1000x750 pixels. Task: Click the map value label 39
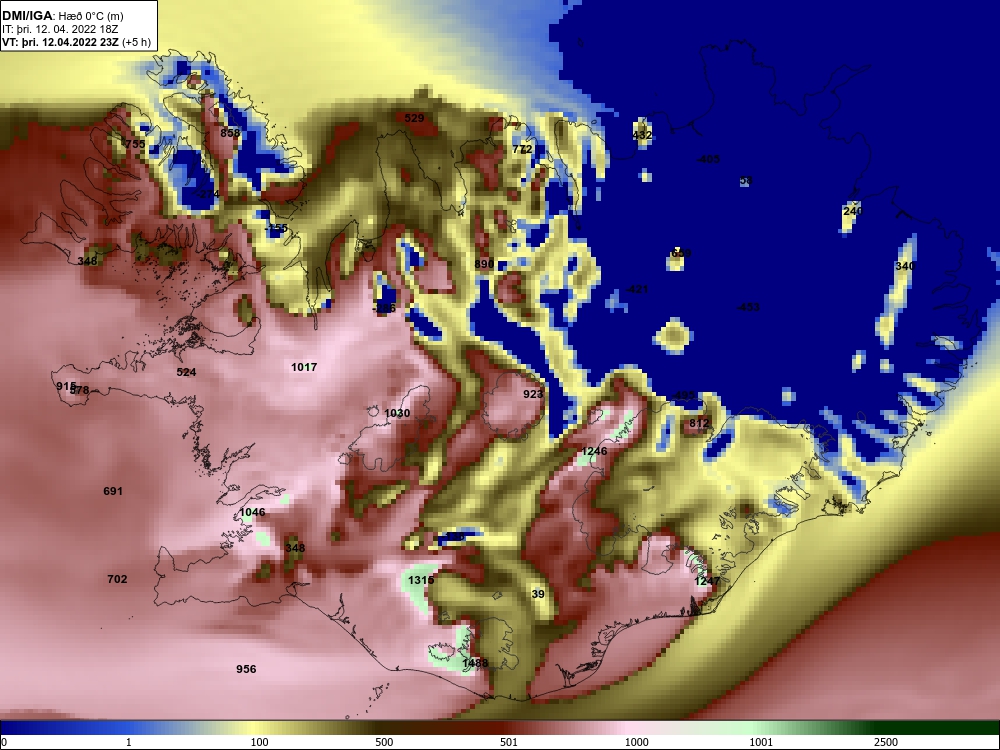click(x=538, y=594)
